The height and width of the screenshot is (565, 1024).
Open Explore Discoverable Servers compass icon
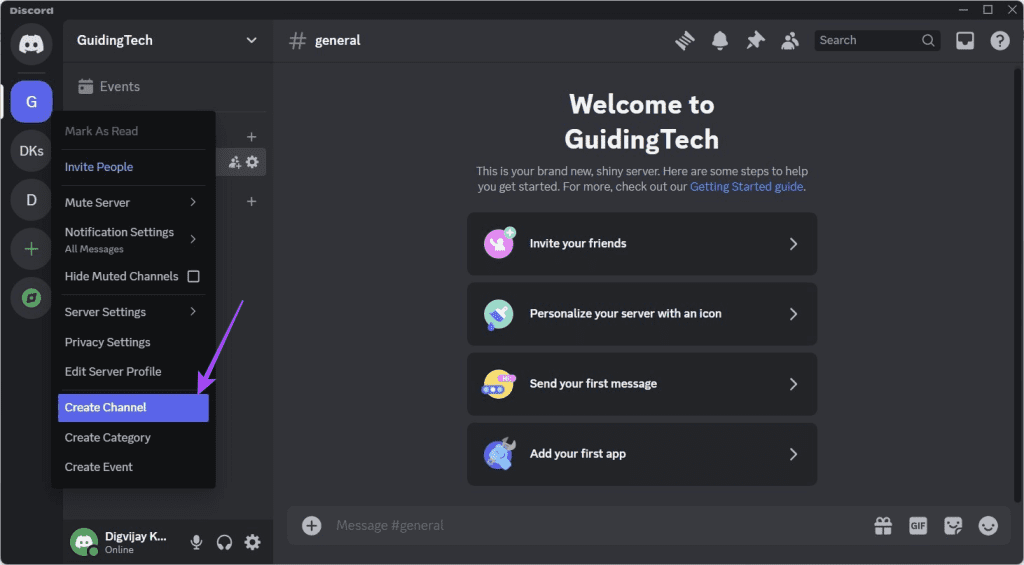(31, 298)
